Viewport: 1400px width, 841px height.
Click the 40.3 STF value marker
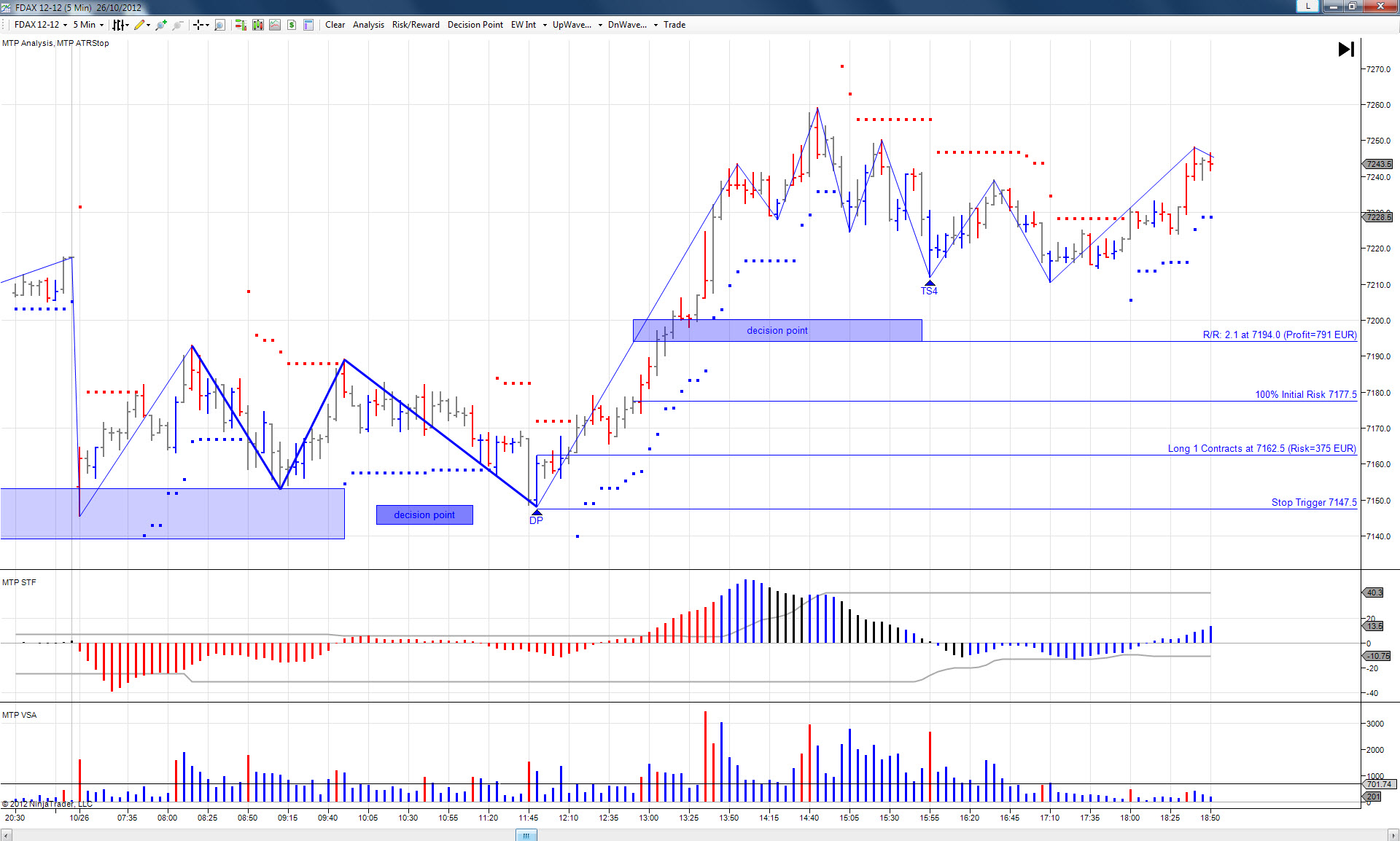pyautogui.click(x=1373, y=592)
